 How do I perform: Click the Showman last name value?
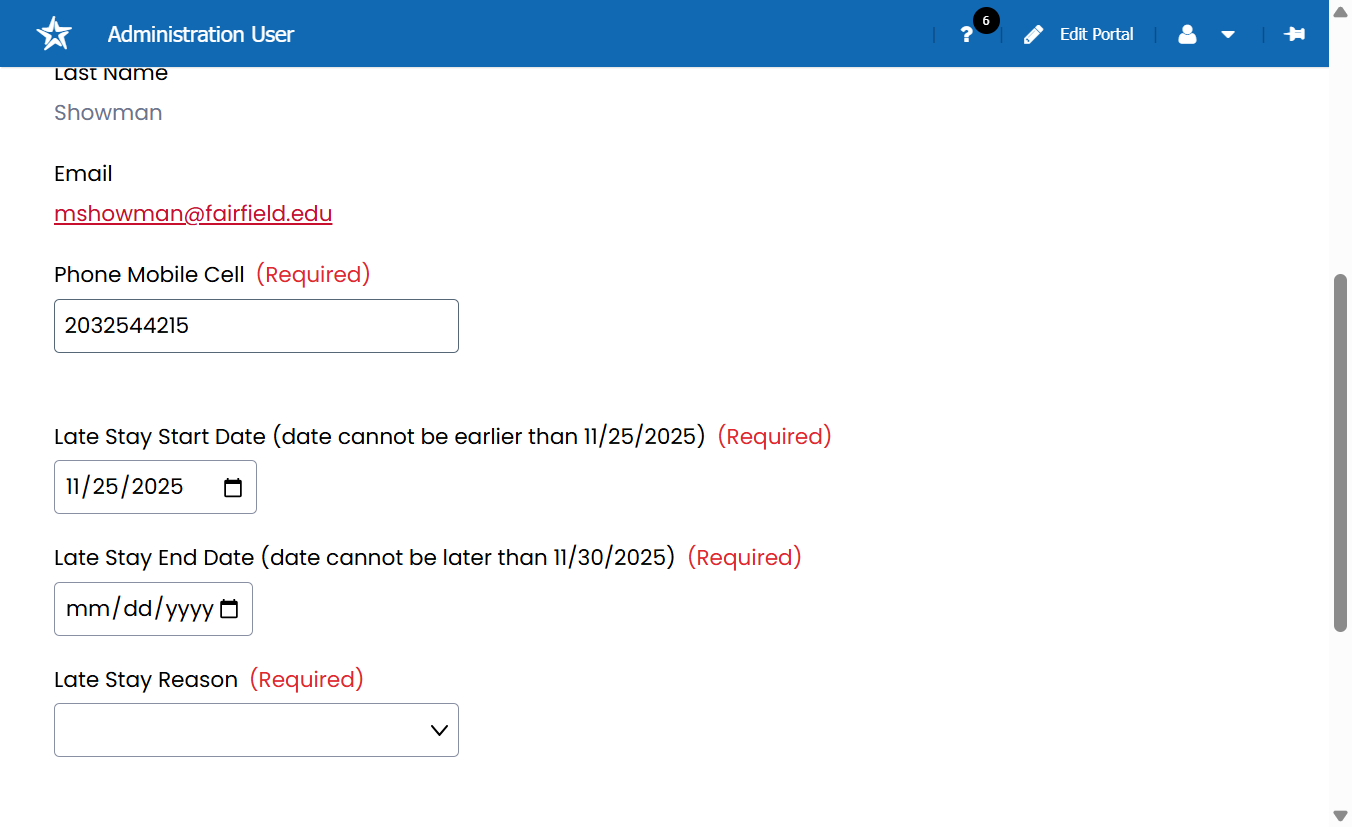point(108,113)
